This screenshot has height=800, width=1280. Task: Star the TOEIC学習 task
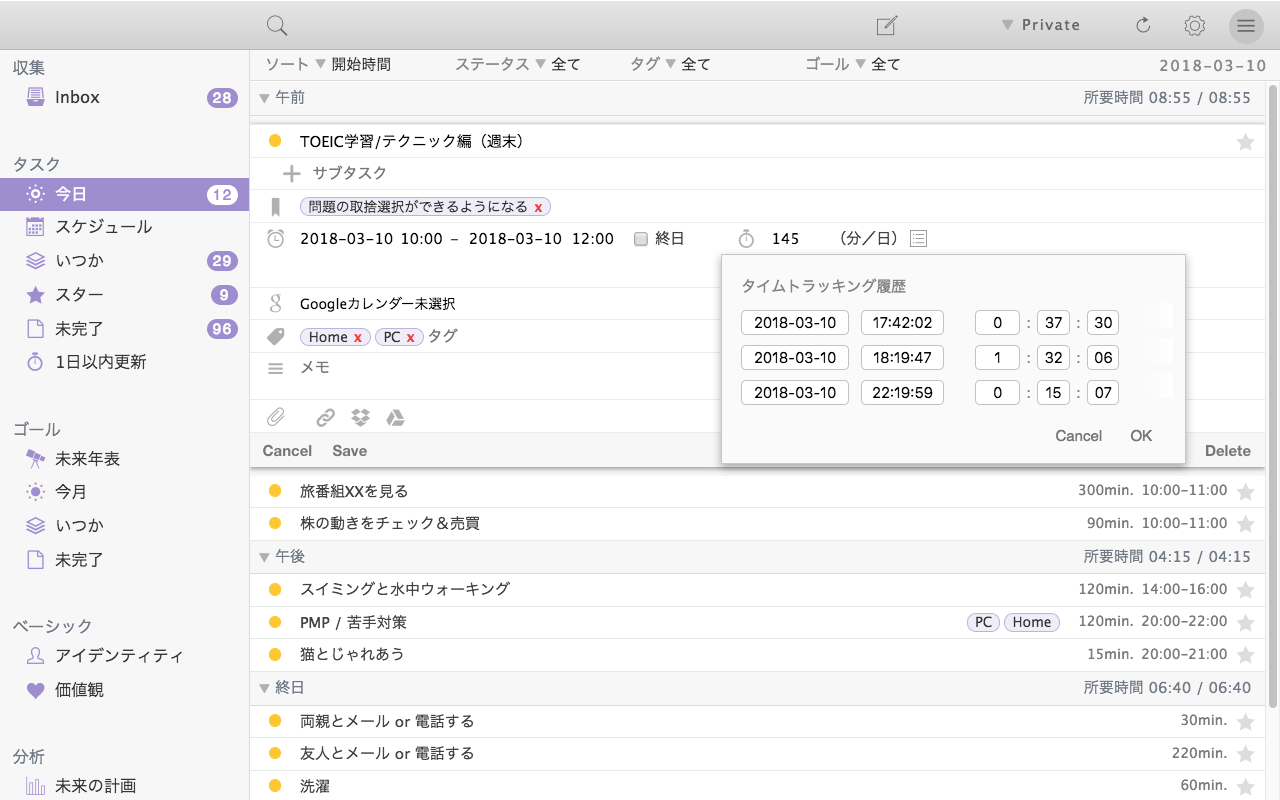pos(1245,142)
